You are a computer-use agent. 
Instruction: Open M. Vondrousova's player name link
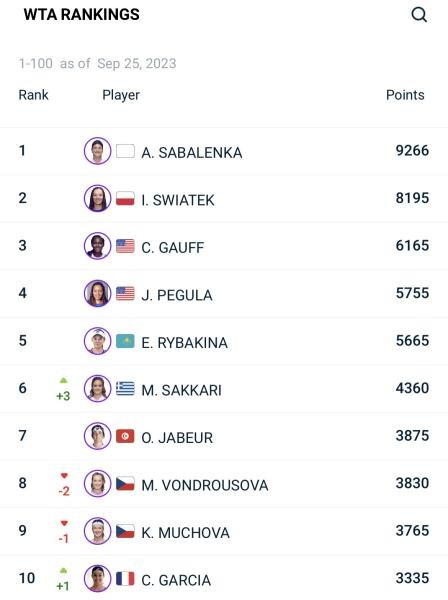point(205,485)
